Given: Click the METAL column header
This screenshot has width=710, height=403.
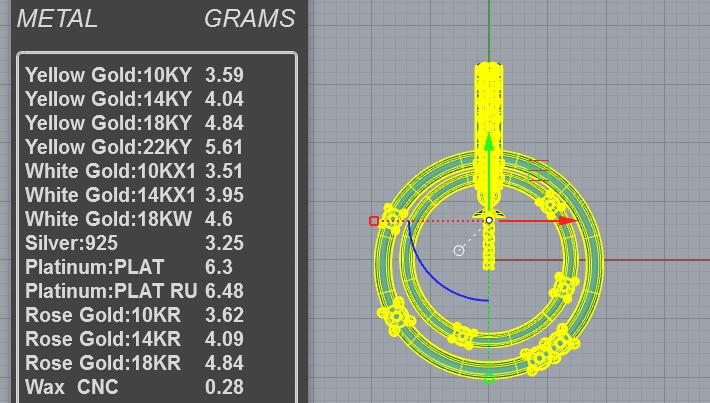Looking at the screenshot, I should [x=57, y=19].
